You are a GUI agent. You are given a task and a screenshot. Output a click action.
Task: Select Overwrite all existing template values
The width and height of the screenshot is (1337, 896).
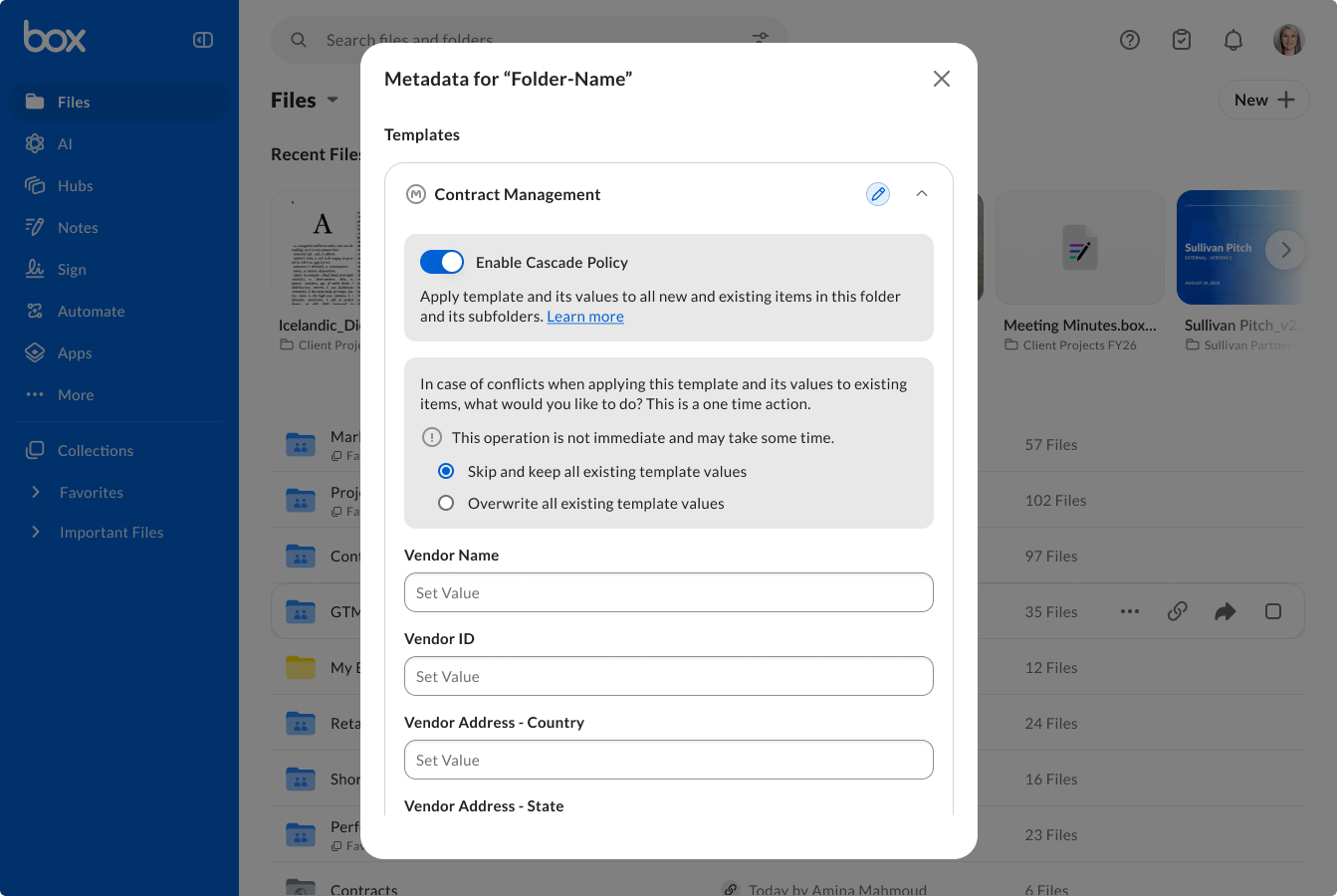(446, 503)
